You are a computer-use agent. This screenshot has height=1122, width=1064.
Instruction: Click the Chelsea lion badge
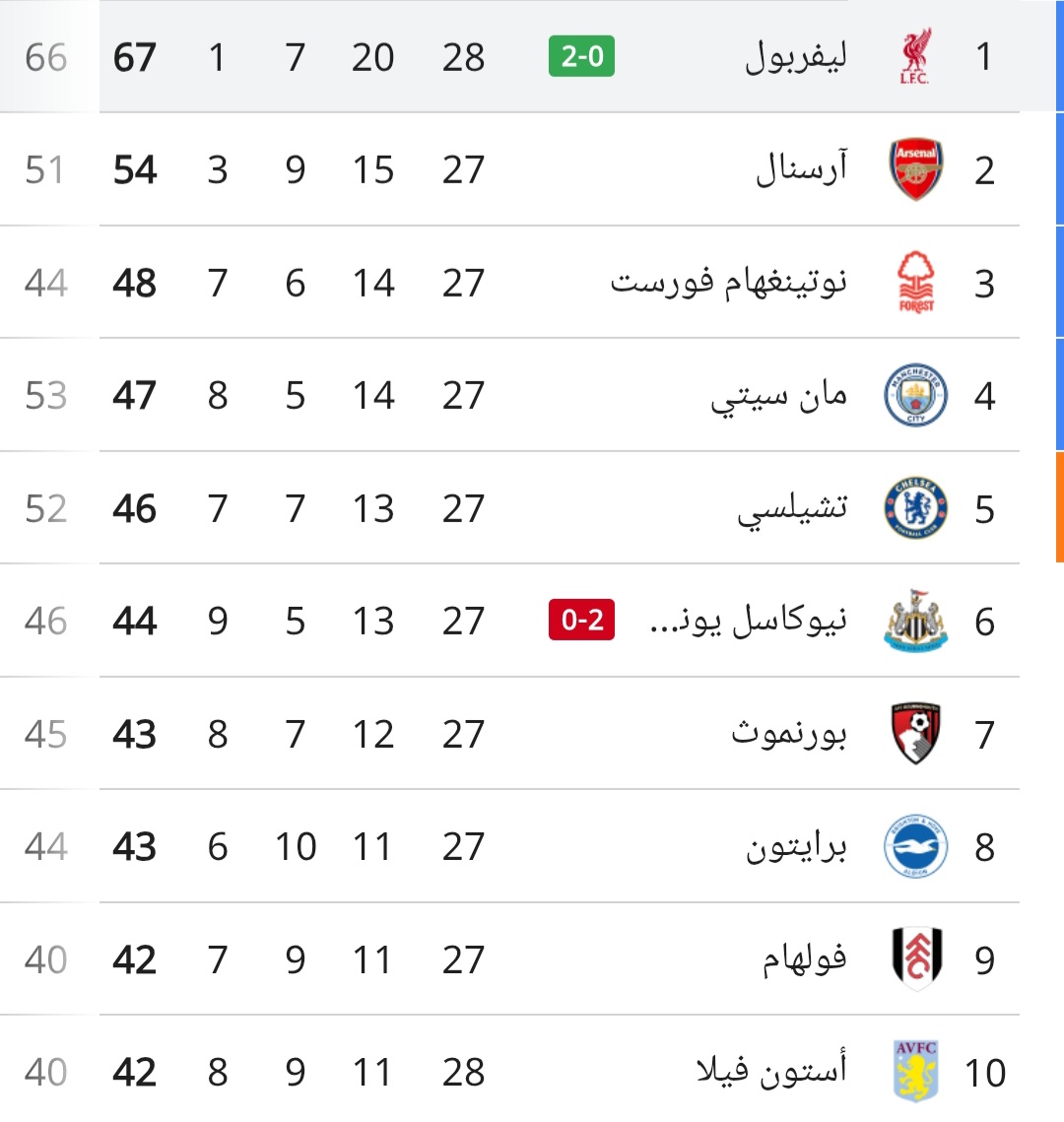click(916, 508)
